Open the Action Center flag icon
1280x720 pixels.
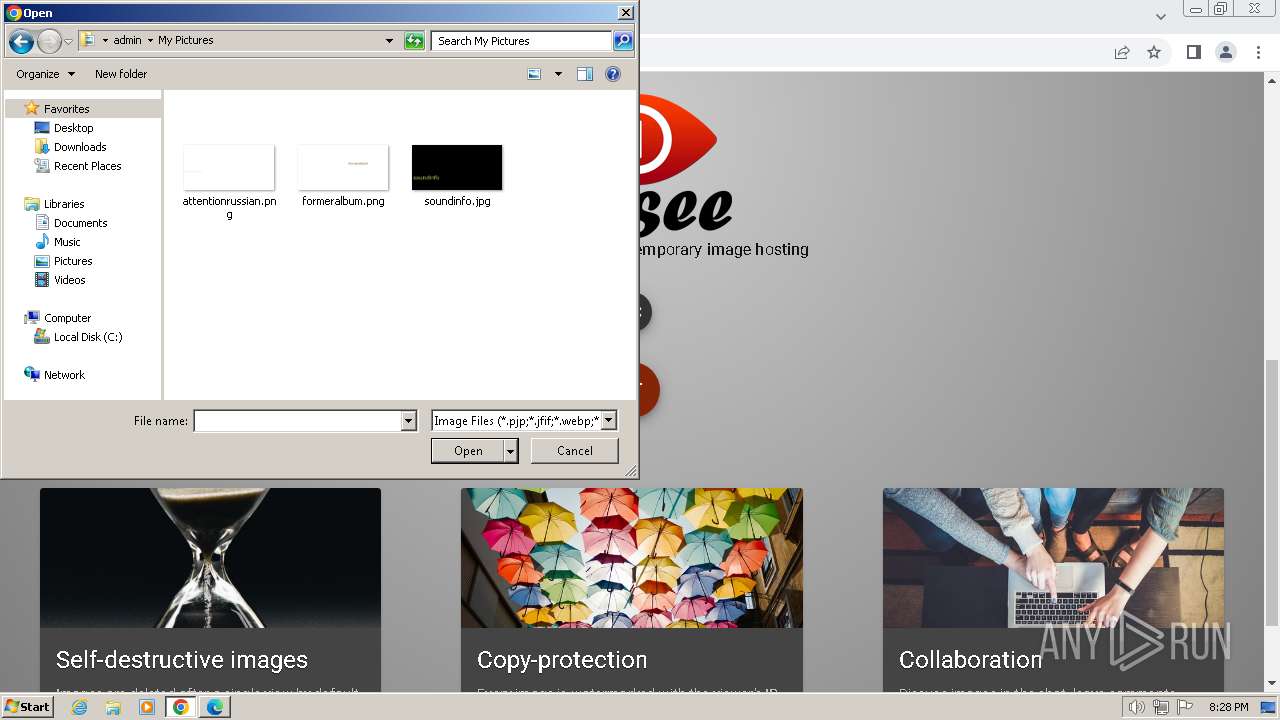tap(1184, 707)
